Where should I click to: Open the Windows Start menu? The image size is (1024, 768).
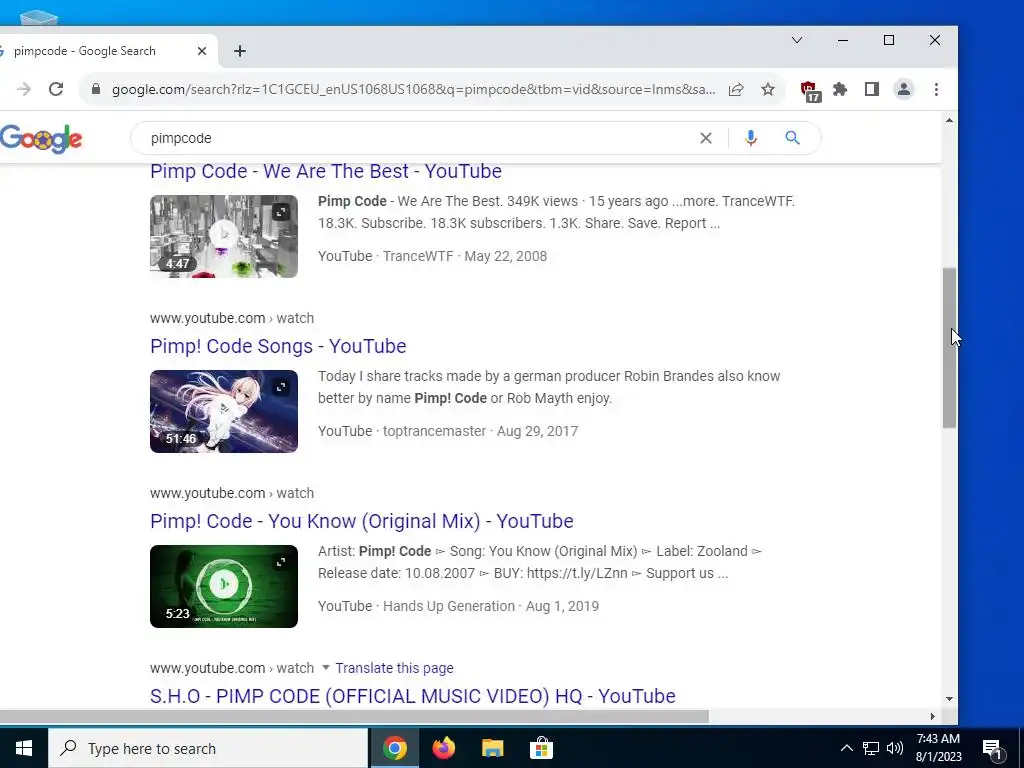coord(24,748)
